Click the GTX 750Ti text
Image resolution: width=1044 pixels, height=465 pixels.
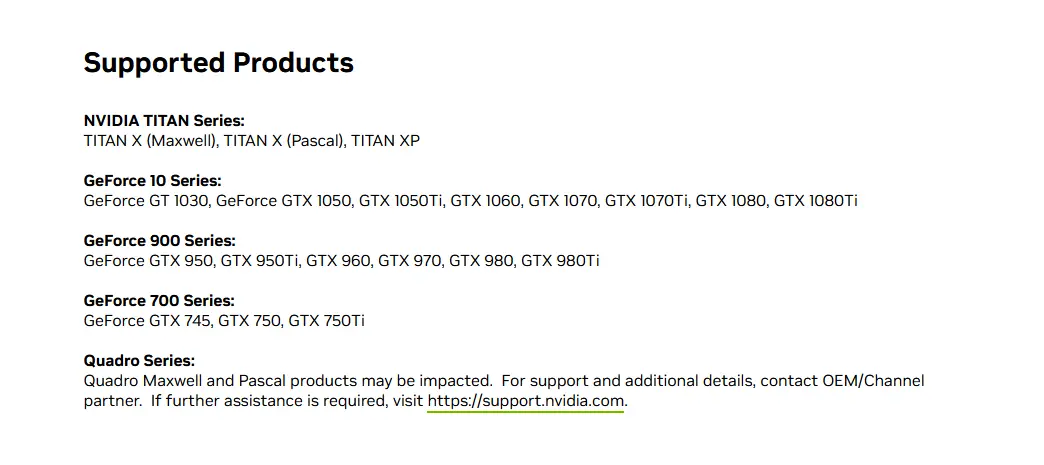pos(326,320)
